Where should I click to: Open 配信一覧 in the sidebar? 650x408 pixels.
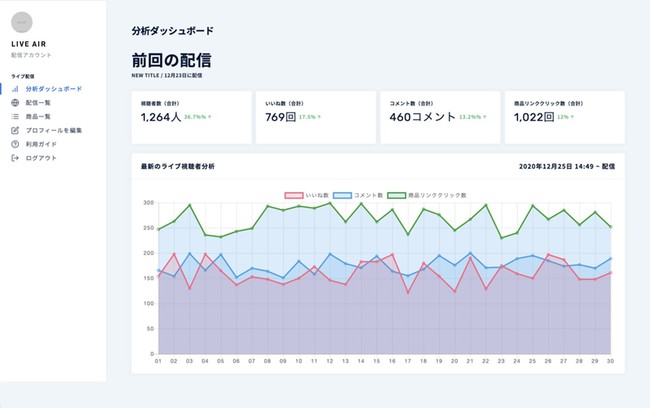tap(38, 102)
